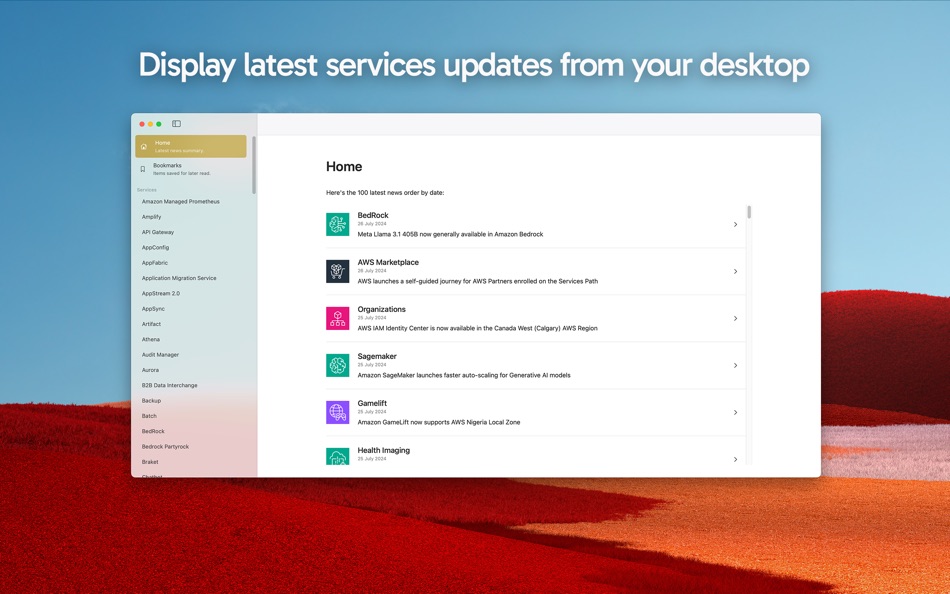This screenshot has width=950, height=594.
Task: Click the BedRock news title
Action: coord(373,215)
